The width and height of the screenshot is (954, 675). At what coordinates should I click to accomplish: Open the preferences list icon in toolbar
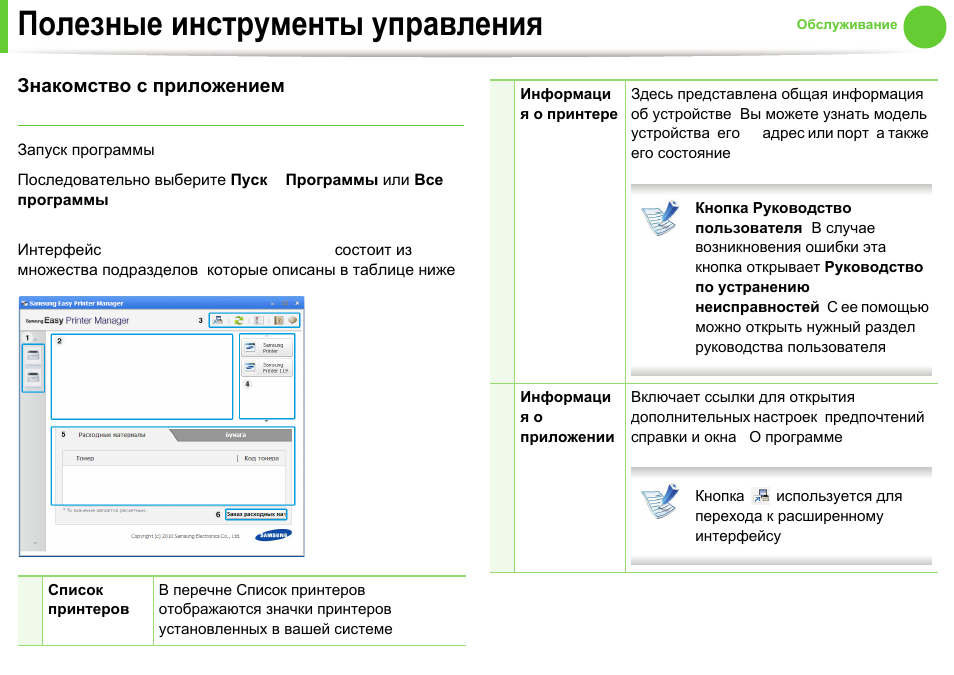coord(258,321)
